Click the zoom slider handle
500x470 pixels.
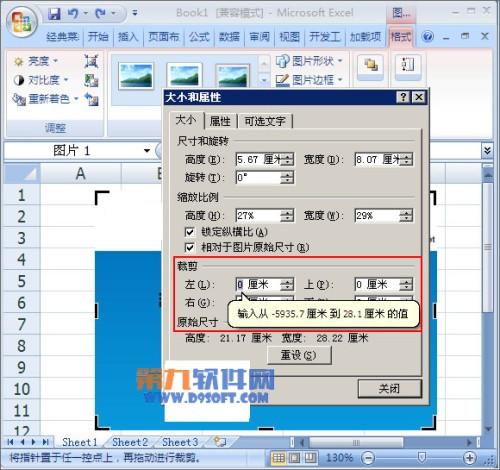pos(421,458)
